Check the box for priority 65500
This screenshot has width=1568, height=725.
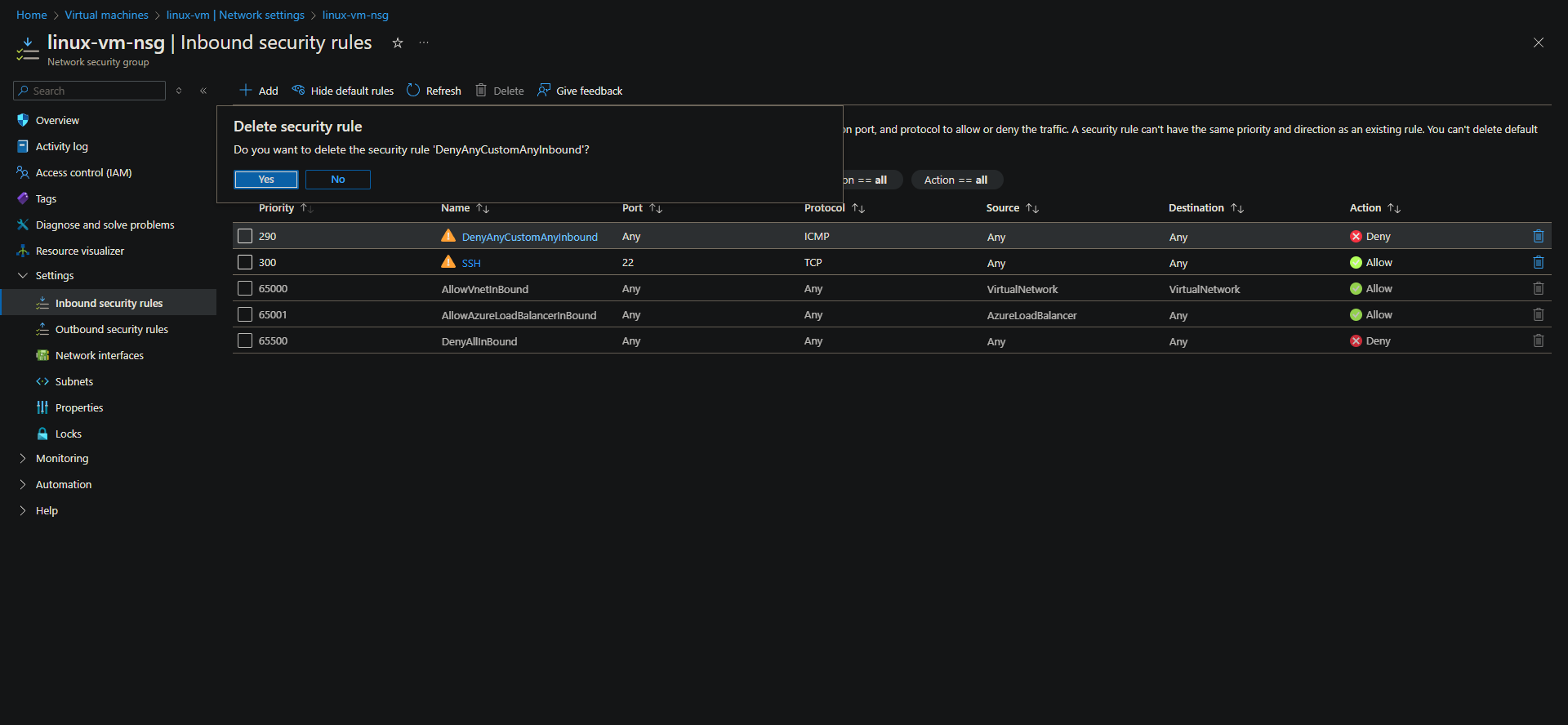pos(245,341)
